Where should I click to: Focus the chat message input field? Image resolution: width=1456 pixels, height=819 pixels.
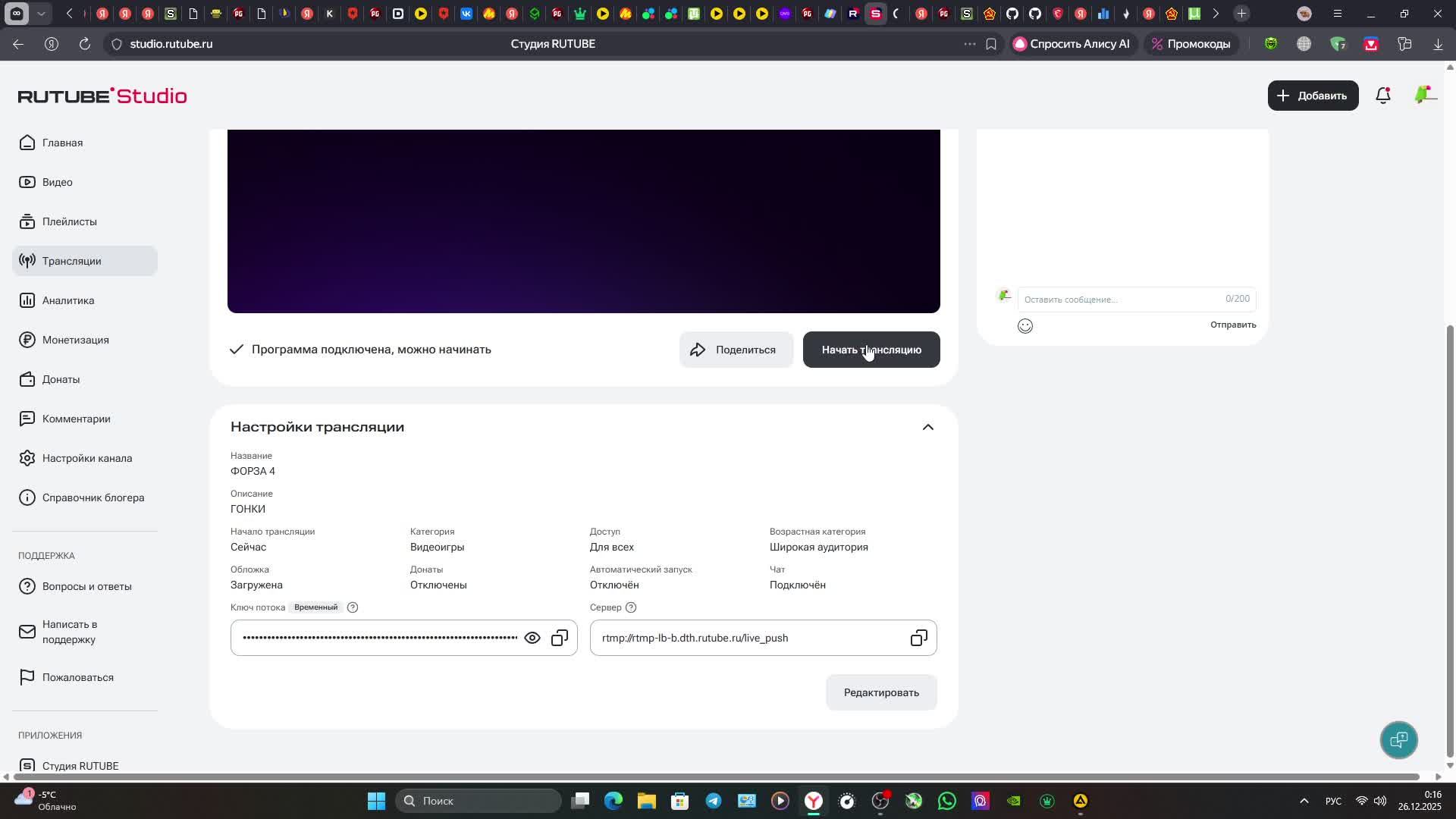1122,300
